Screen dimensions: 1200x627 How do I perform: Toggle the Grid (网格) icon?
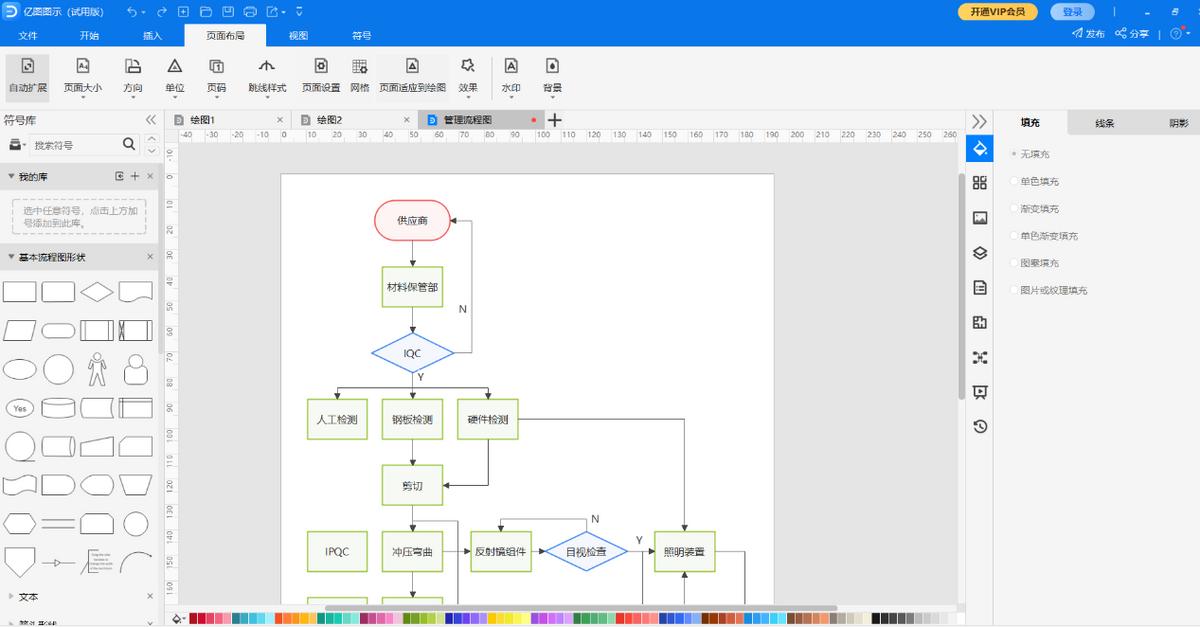[360, 75]
